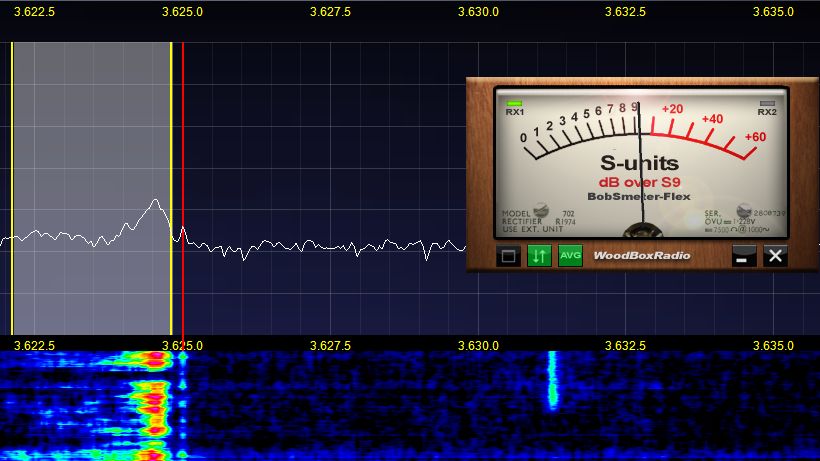The width and height of the screenshot is (820, 461).
Task: Click the strong red signal in waterfall
Action: [152, 400]
